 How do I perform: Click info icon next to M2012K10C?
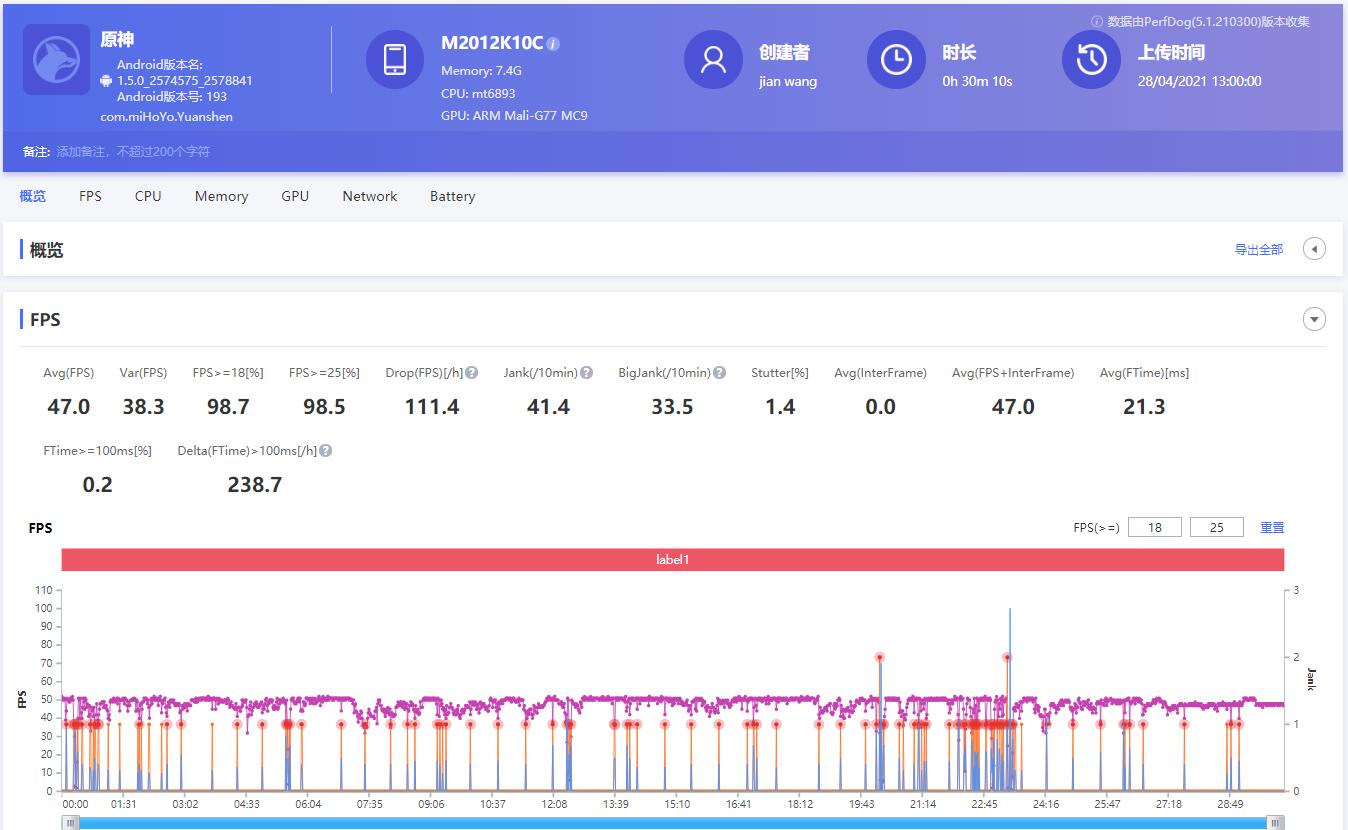pos(553,44)
